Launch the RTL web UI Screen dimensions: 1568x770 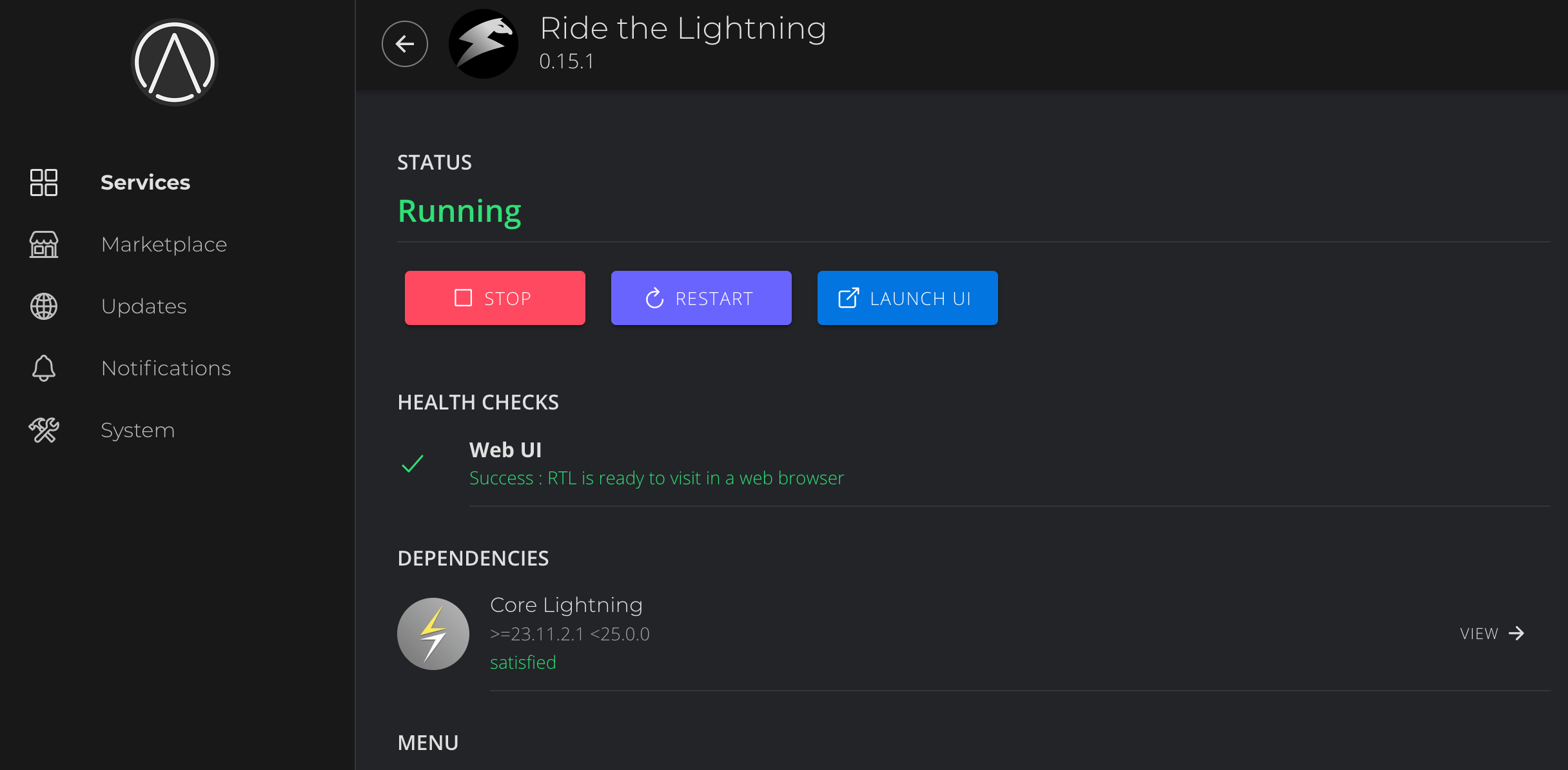[x=907, y=298]
